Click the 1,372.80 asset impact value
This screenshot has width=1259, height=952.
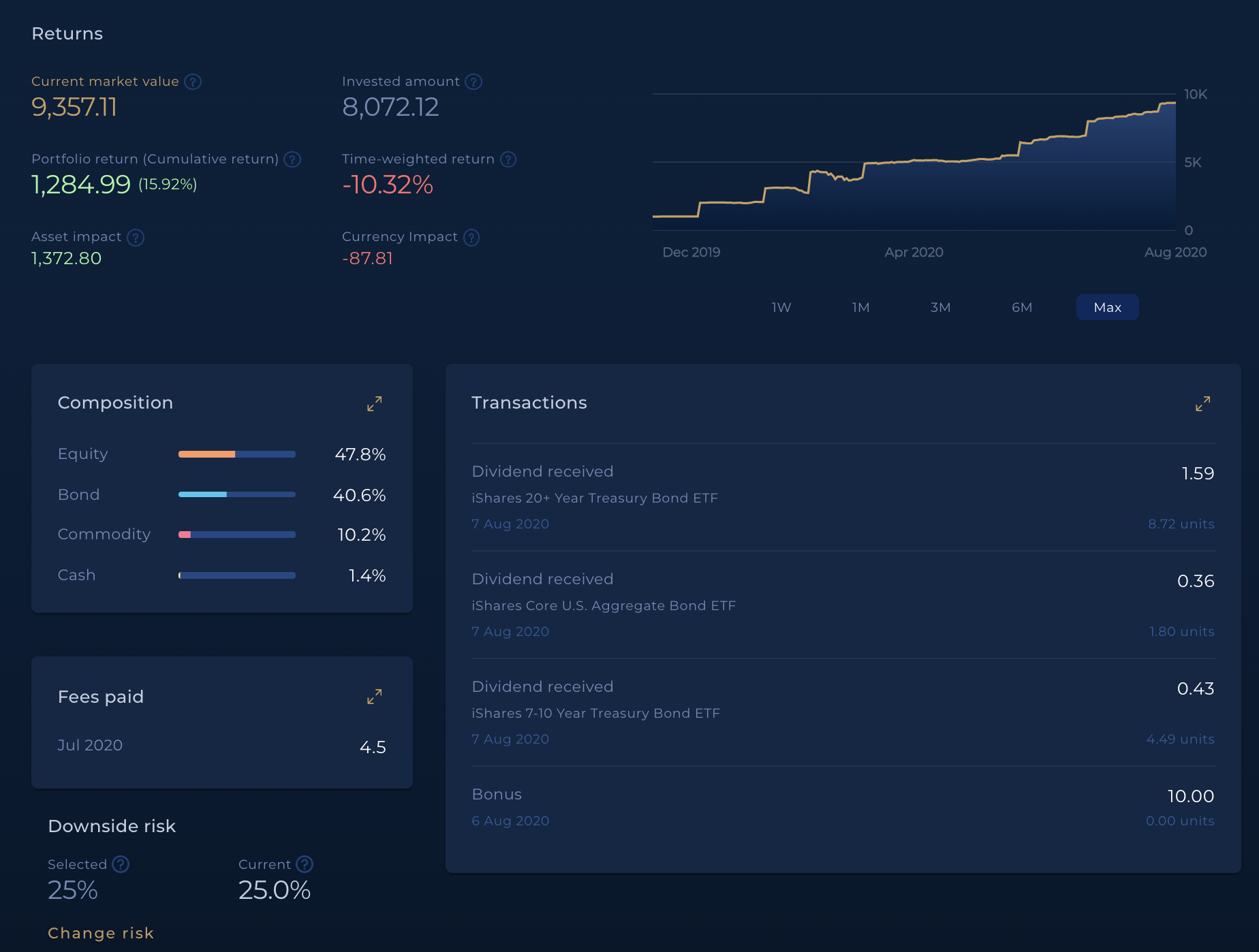coord(66,258)
